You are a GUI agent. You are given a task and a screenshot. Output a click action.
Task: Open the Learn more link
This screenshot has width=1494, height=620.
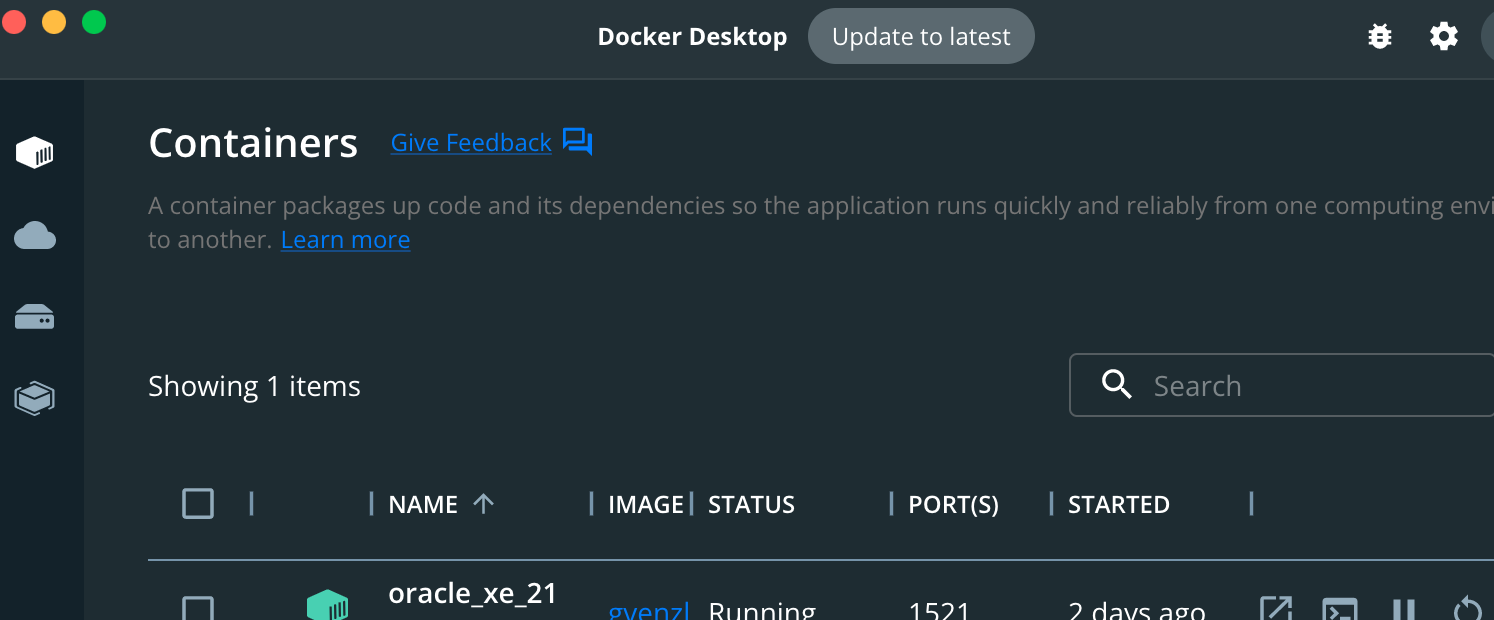point(345,240)
